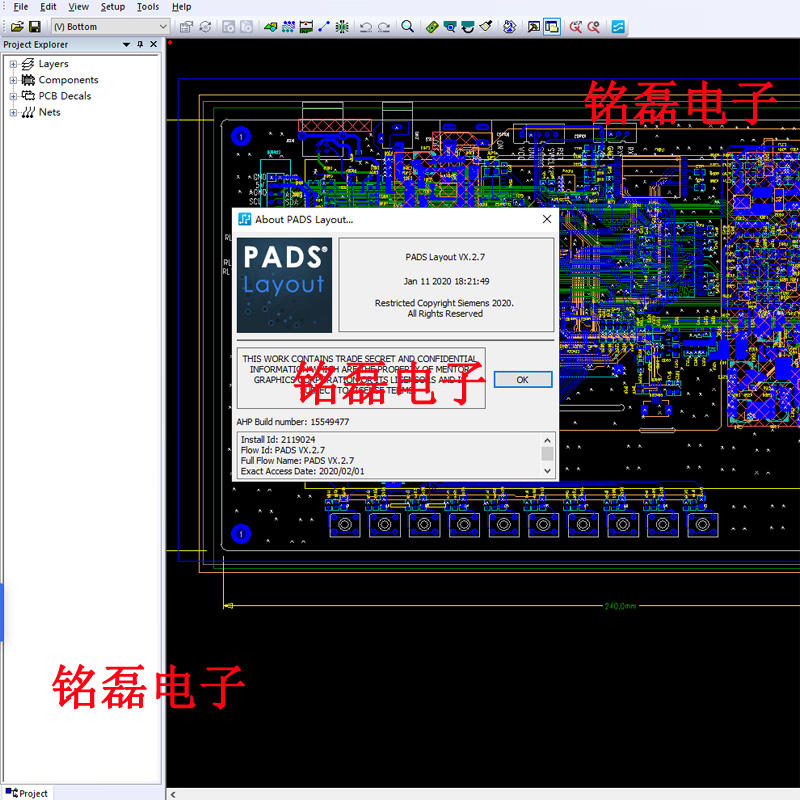Click the top-left blue mounting hole marker
Viewport: 800px width, 800px height.
(x=241, y=136)
